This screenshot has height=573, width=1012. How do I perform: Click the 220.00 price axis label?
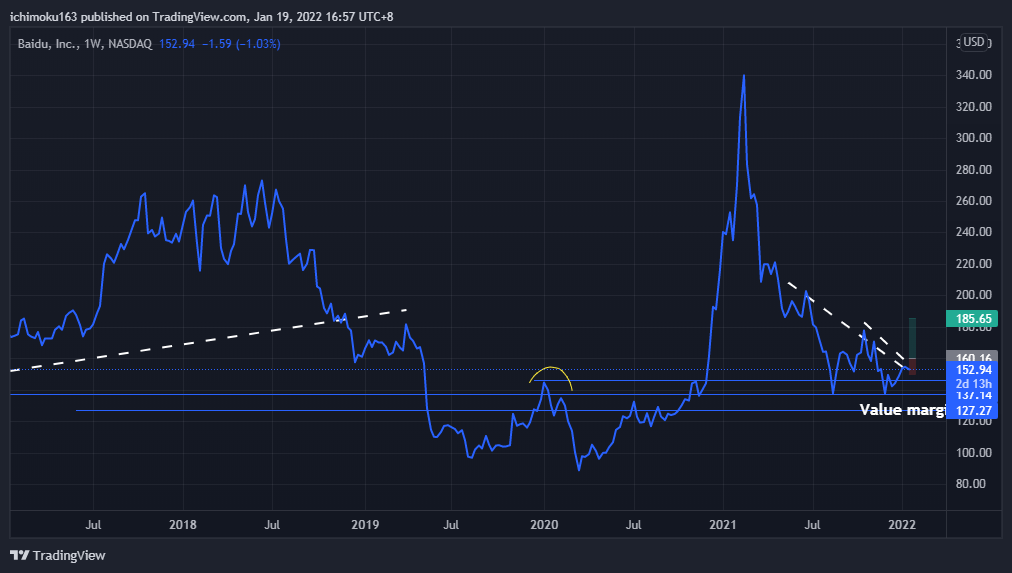pyautogui.click(x=974, y=263)
